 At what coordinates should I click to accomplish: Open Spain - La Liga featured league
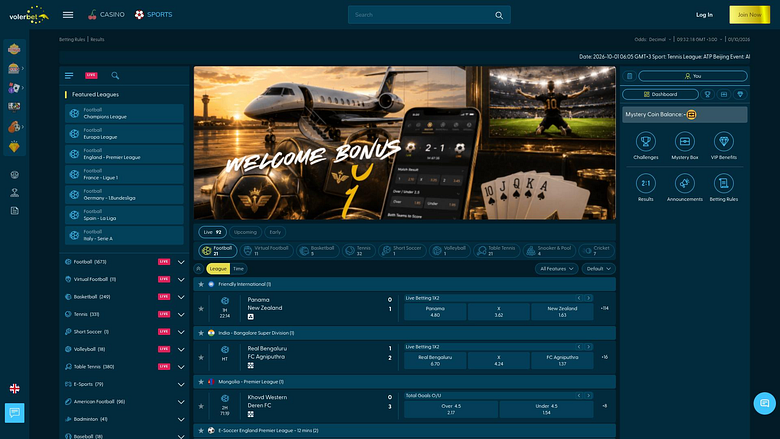point(124,215)
